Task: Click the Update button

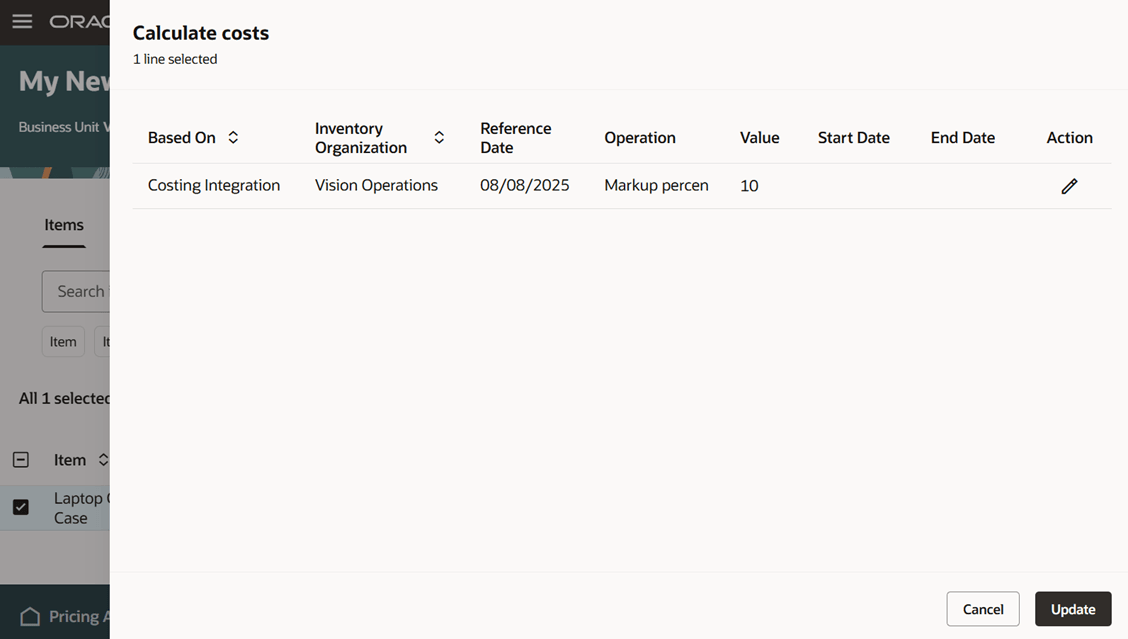Action: coord(1072,608)
